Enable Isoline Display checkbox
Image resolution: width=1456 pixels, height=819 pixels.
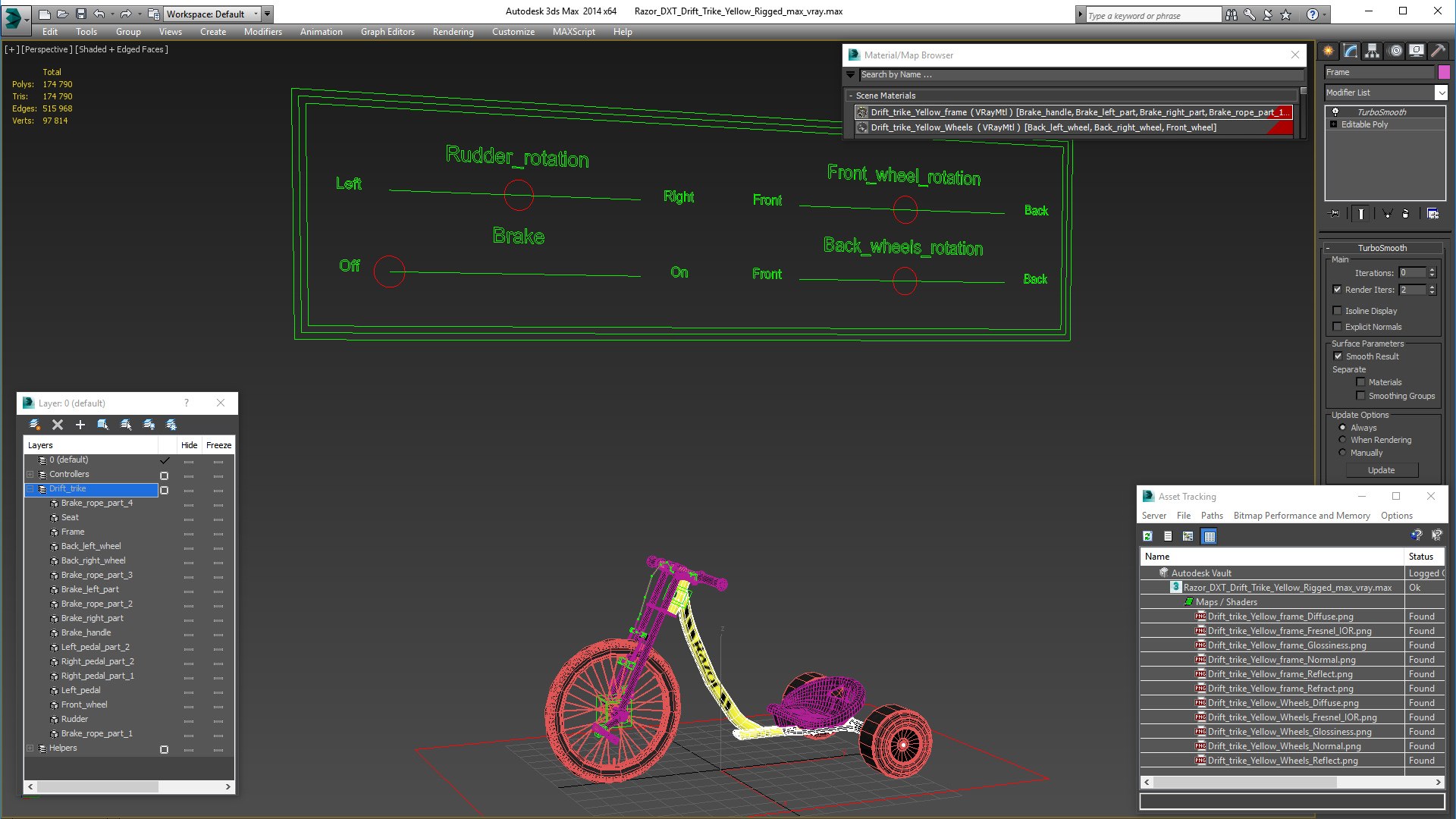point(1338,311)
